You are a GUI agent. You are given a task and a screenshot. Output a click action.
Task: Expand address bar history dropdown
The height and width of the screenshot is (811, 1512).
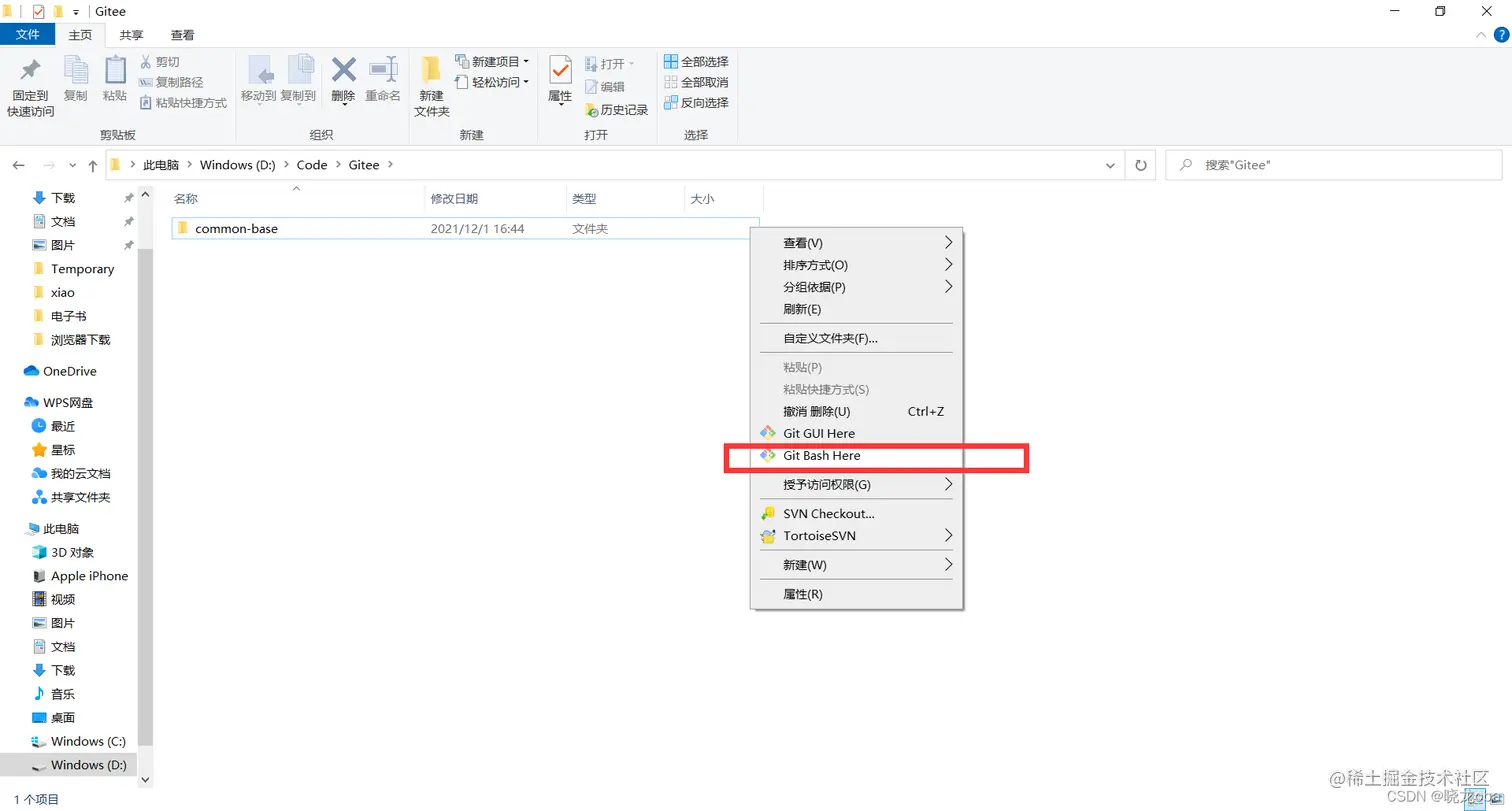click(x=1110, y=165)
